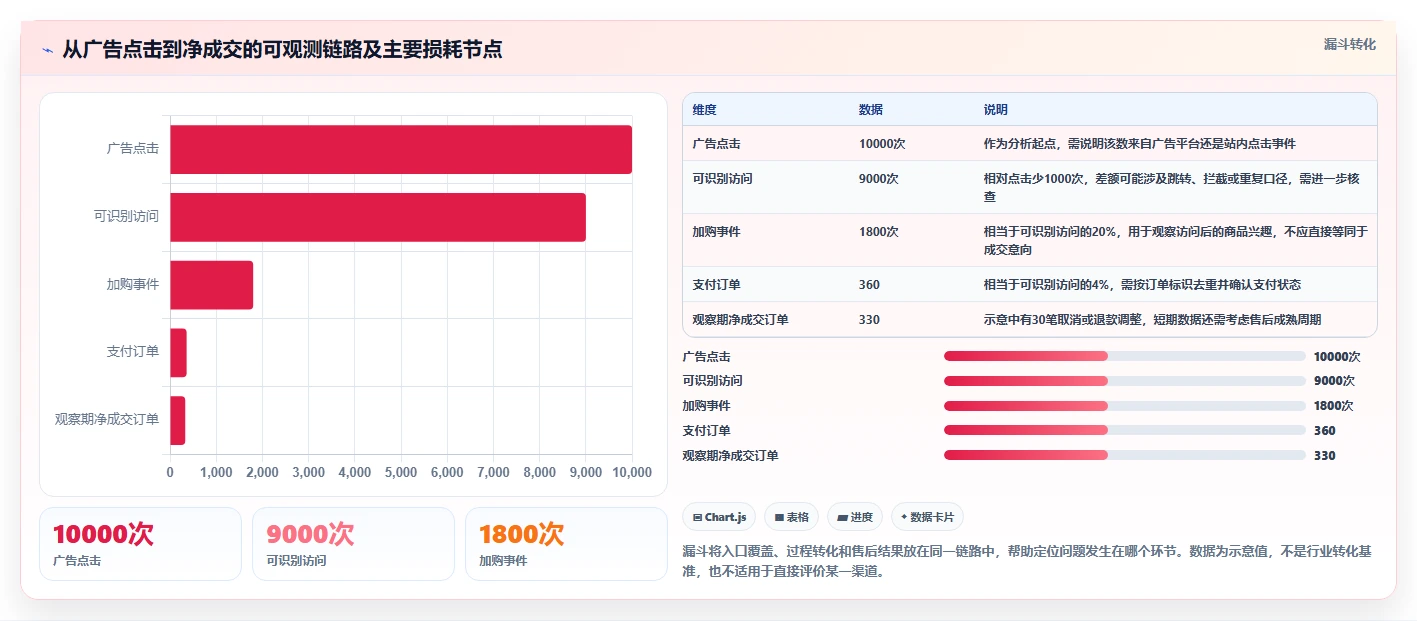Click the 加购事件 progress bar

[x=1124, y=406]
